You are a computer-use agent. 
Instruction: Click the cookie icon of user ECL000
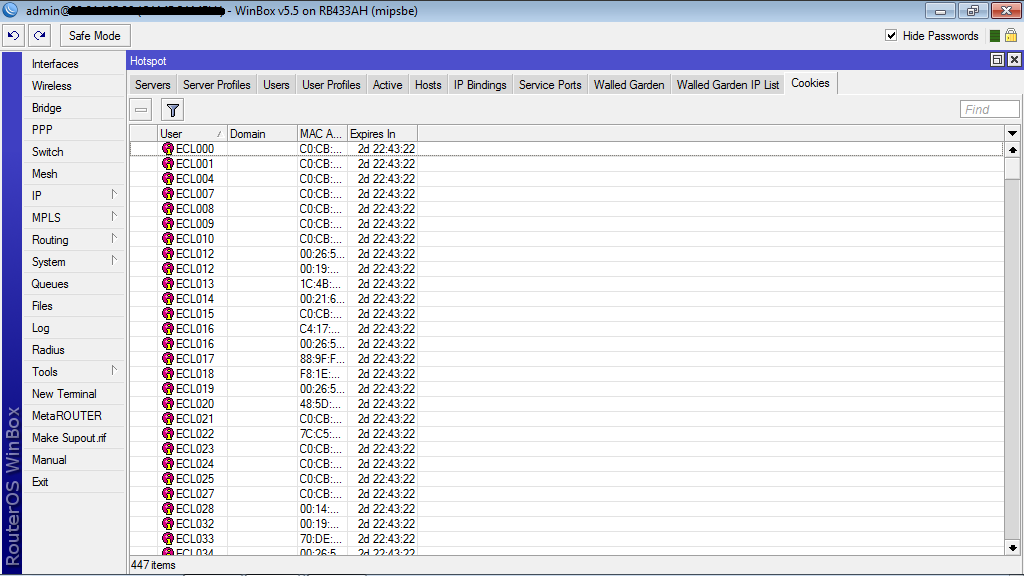(x=168, y=149)
